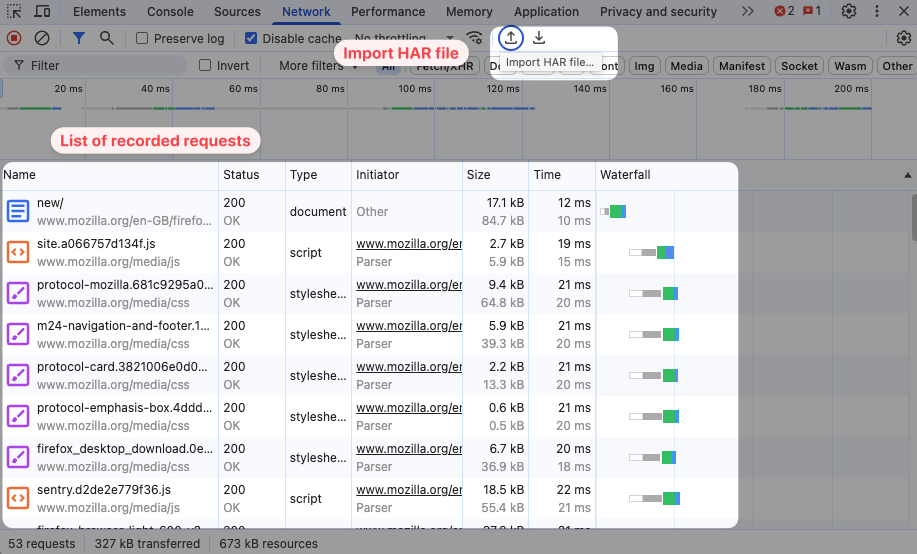Click stylesheet icon of firefox_desktop_download row

18,457
